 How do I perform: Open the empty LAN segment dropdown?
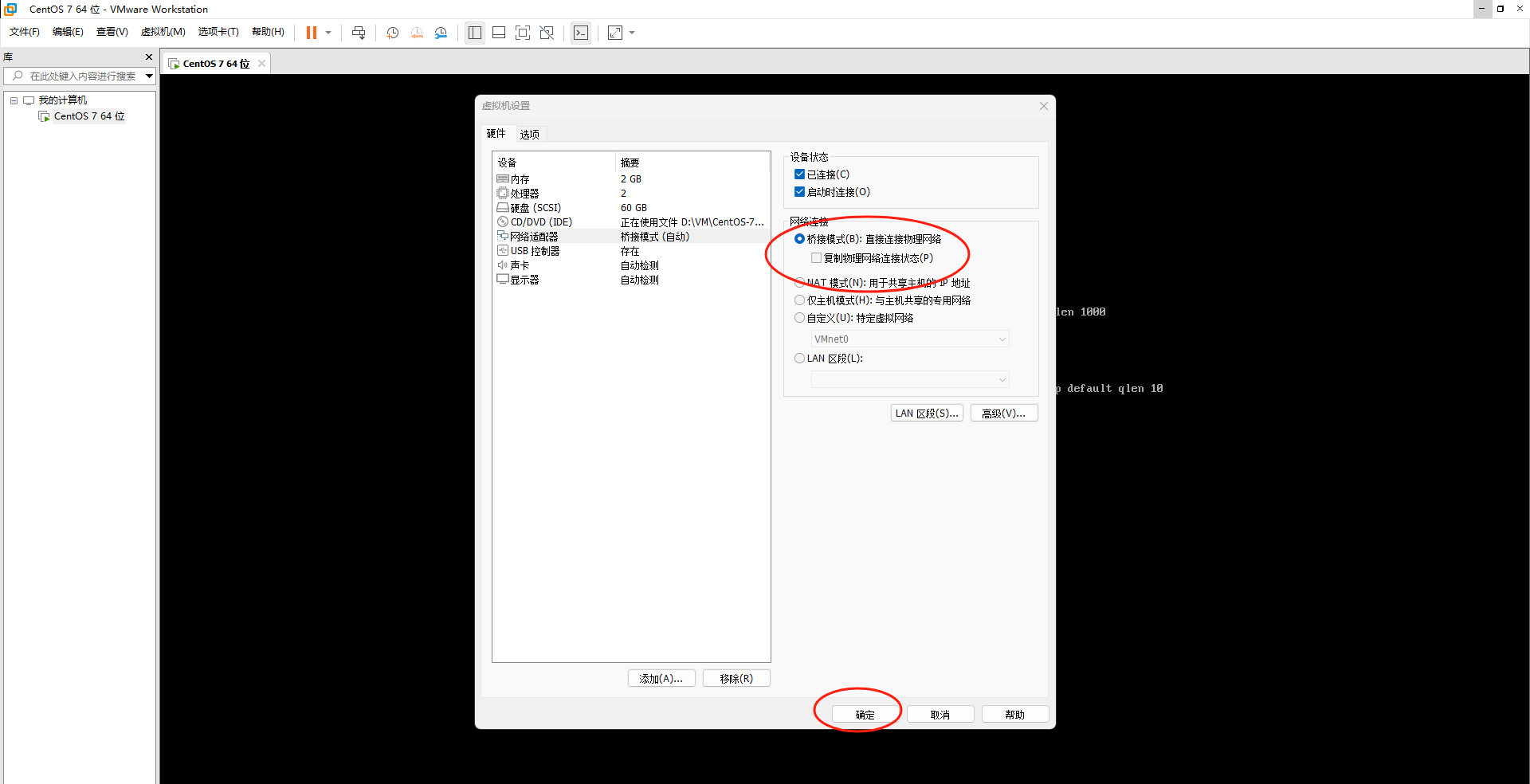pyautogui.click(x=910, y=380)
